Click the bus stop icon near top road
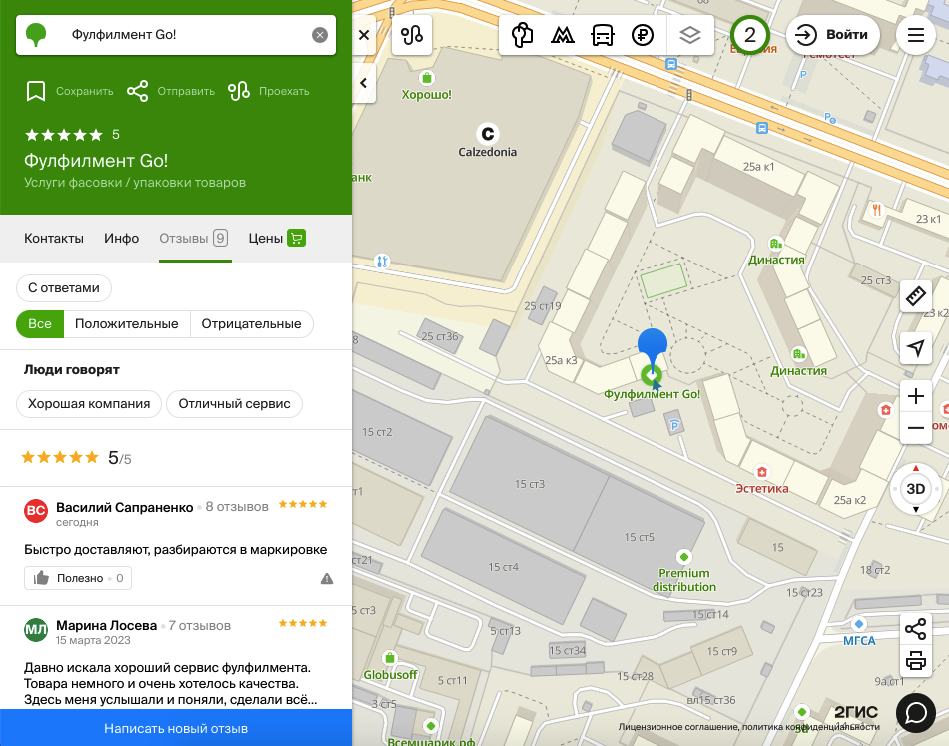This screenshot has width=949, height=746. coord(671,64)
